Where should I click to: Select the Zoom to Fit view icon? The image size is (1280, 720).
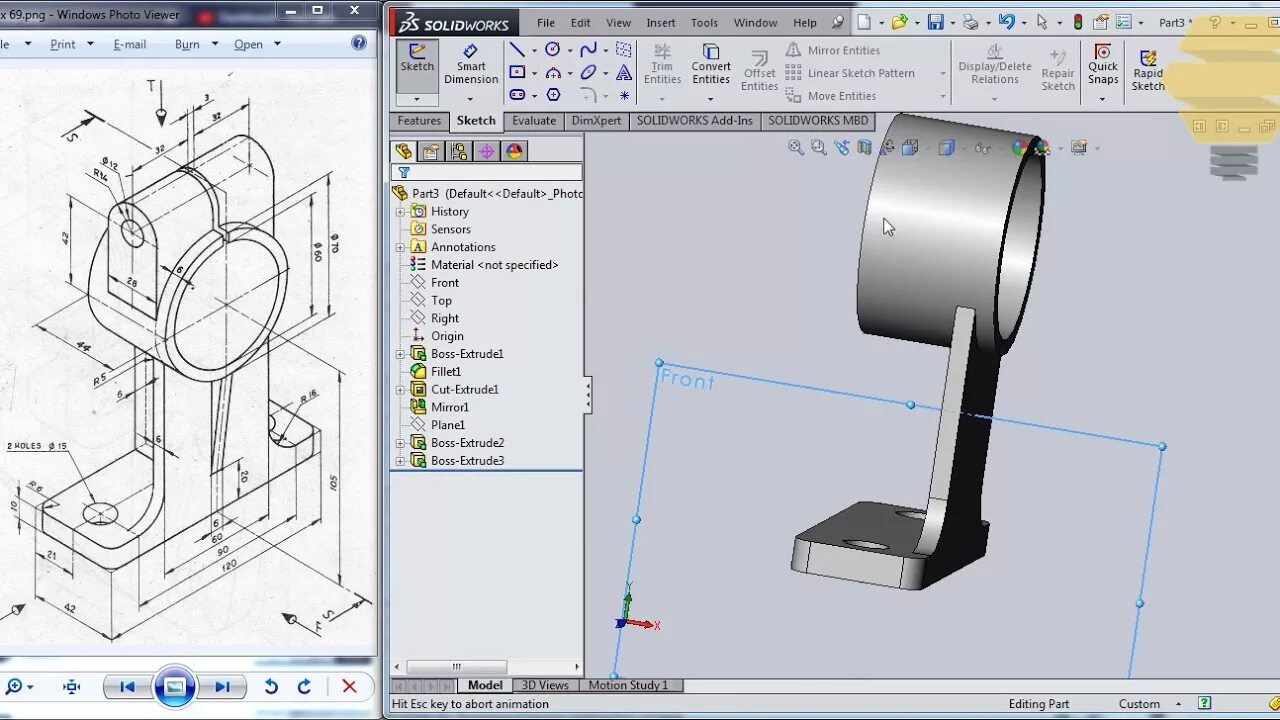795,147
